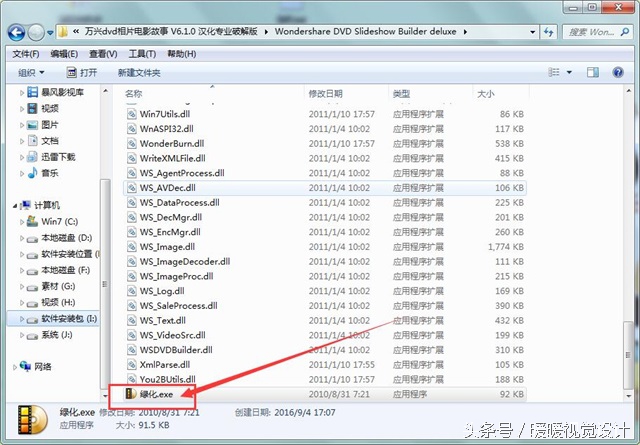This screenshot has width=640, height=445.
Task: Collapse the 计算机 tree node
Action: click(15, 206)
